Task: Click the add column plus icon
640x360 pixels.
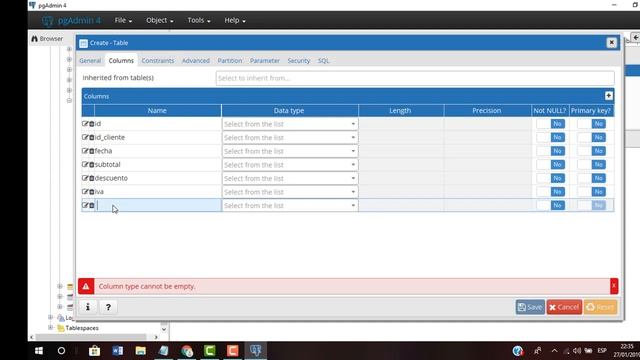Action: (x=609, y=96)
